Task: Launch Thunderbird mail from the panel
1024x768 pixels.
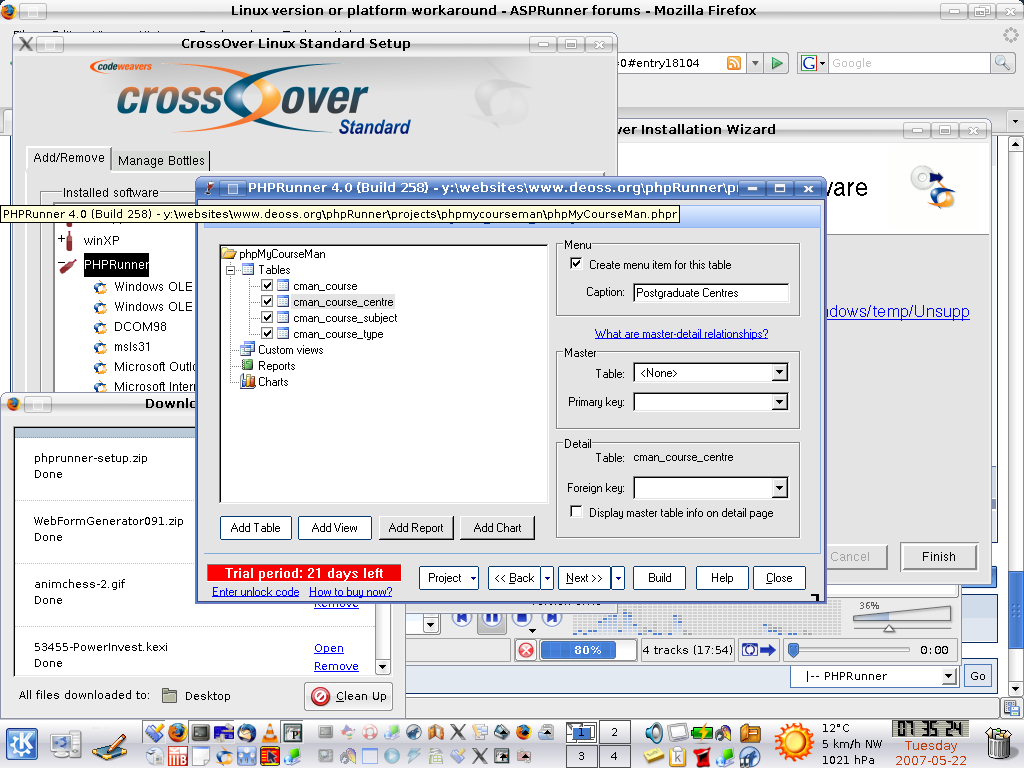Action: [x=246, y=733]
